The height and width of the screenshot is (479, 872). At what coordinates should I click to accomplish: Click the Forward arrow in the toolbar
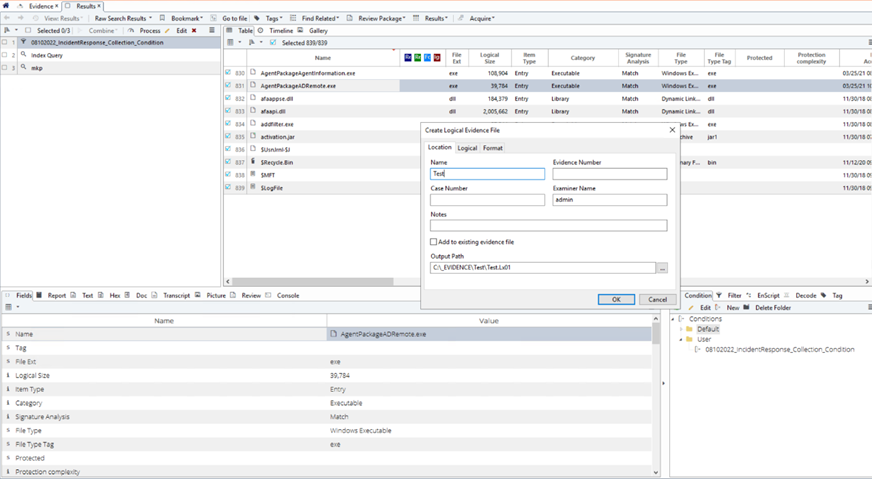click(21, 18)
